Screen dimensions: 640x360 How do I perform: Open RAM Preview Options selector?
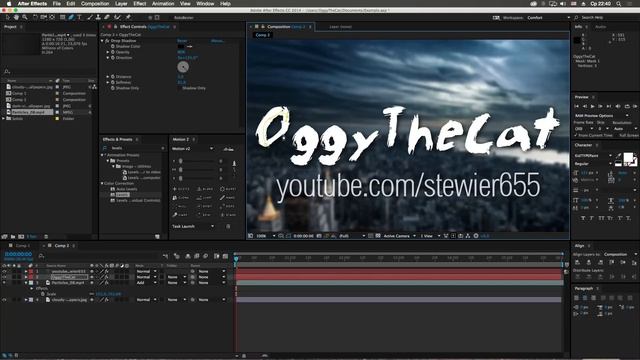coord(602,116)
